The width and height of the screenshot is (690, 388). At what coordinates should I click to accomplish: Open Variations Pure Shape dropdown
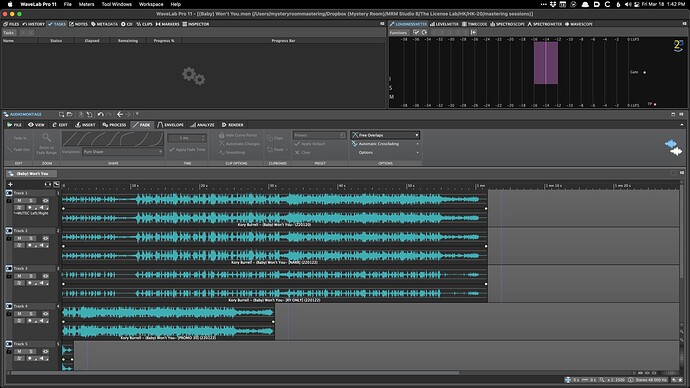pyautogui.click(x=123, y=152)
